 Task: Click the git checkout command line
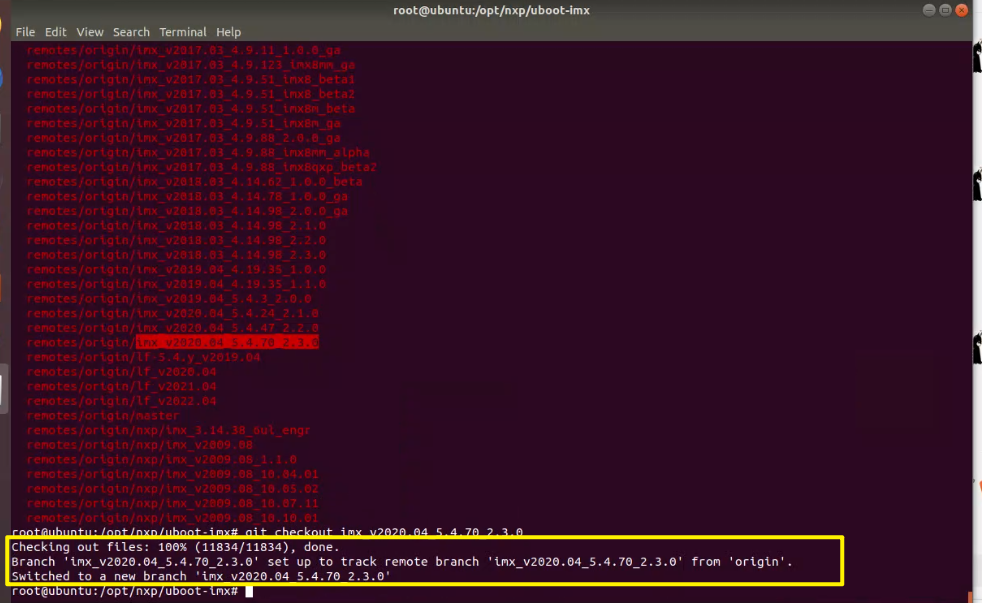267,532
